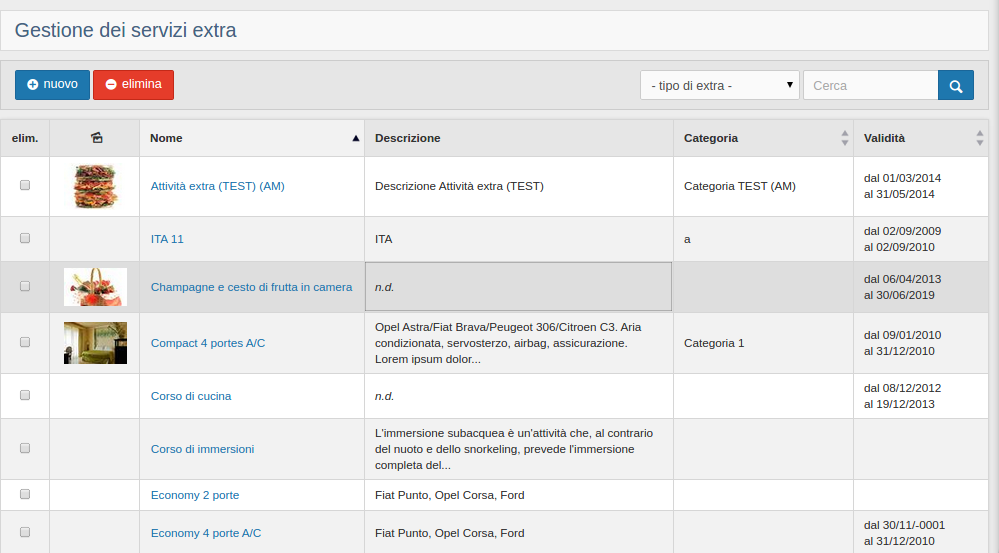The height and width of the screenshot is (553, 999).
Task: Click the Categoria sort arrows
Action: coord(845,138)
